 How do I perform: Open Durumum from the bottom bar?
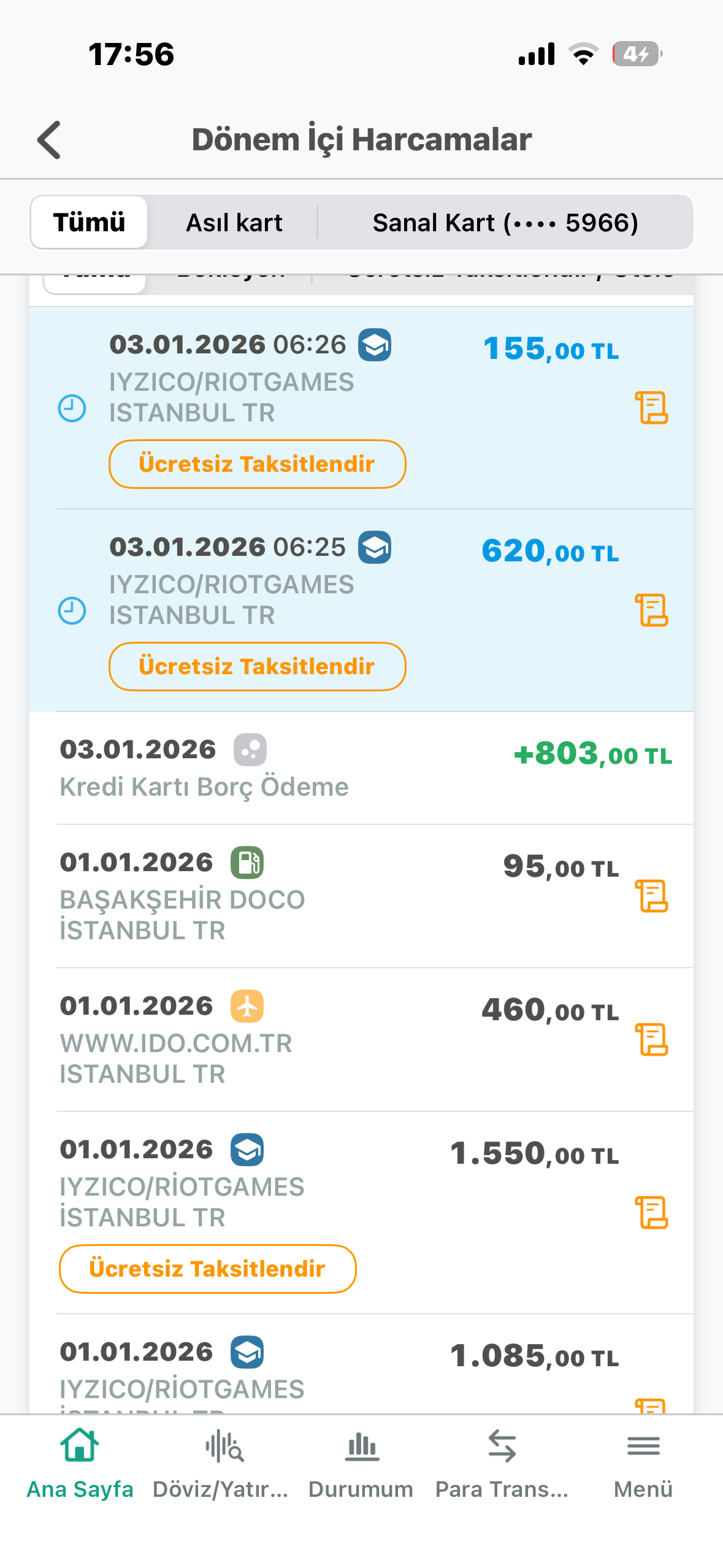(x=361, y=1464)
